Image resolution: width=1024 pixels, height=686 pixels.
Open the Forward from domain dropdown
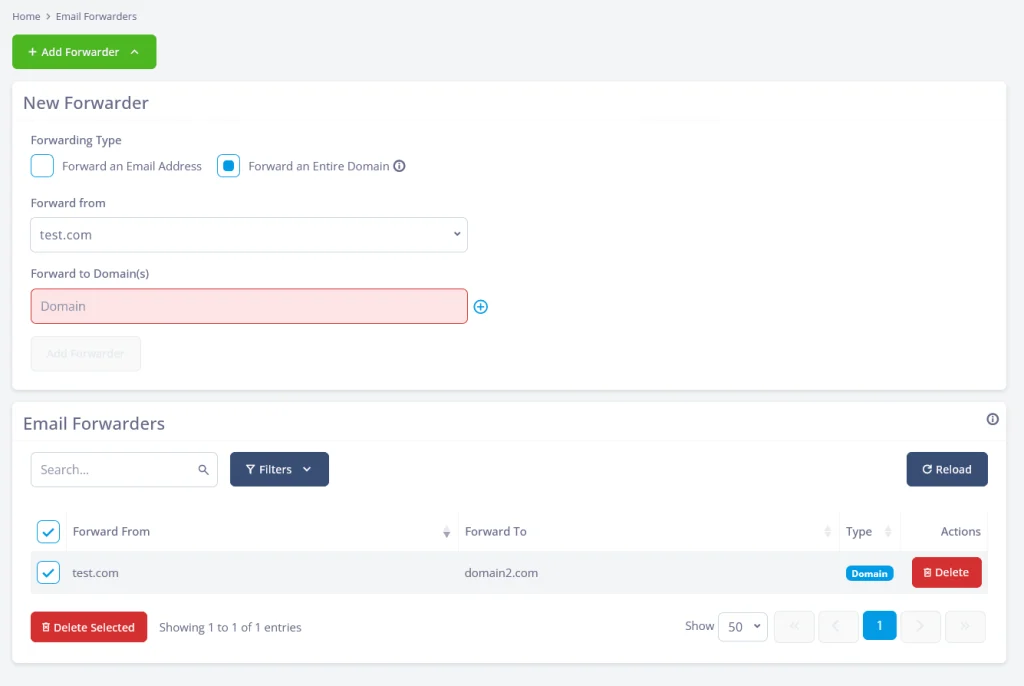(x=249, y=235)
